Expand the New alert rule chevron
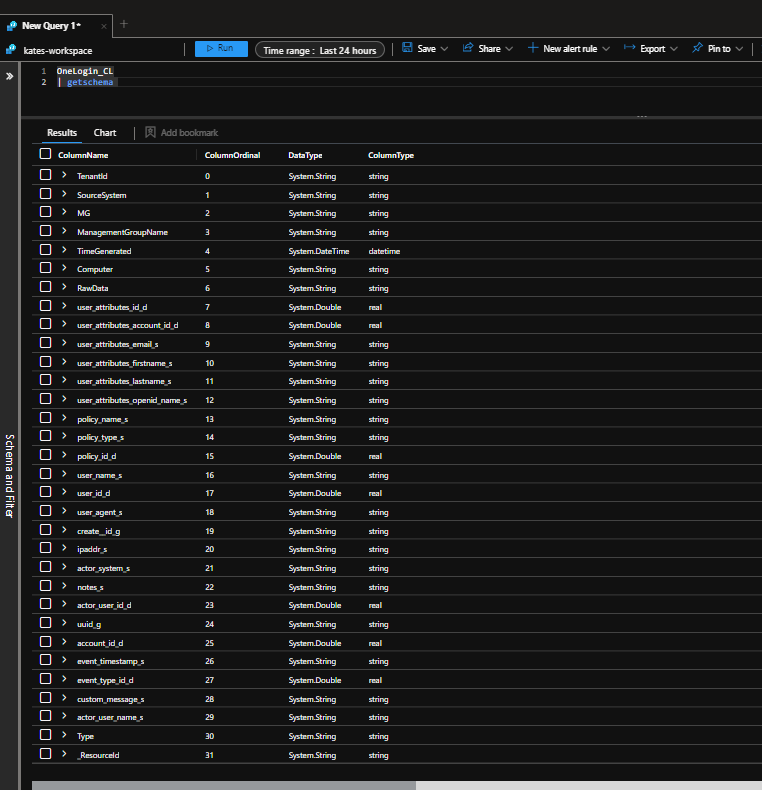The width and height of the screenshot is (762, 790). [606, 49]
